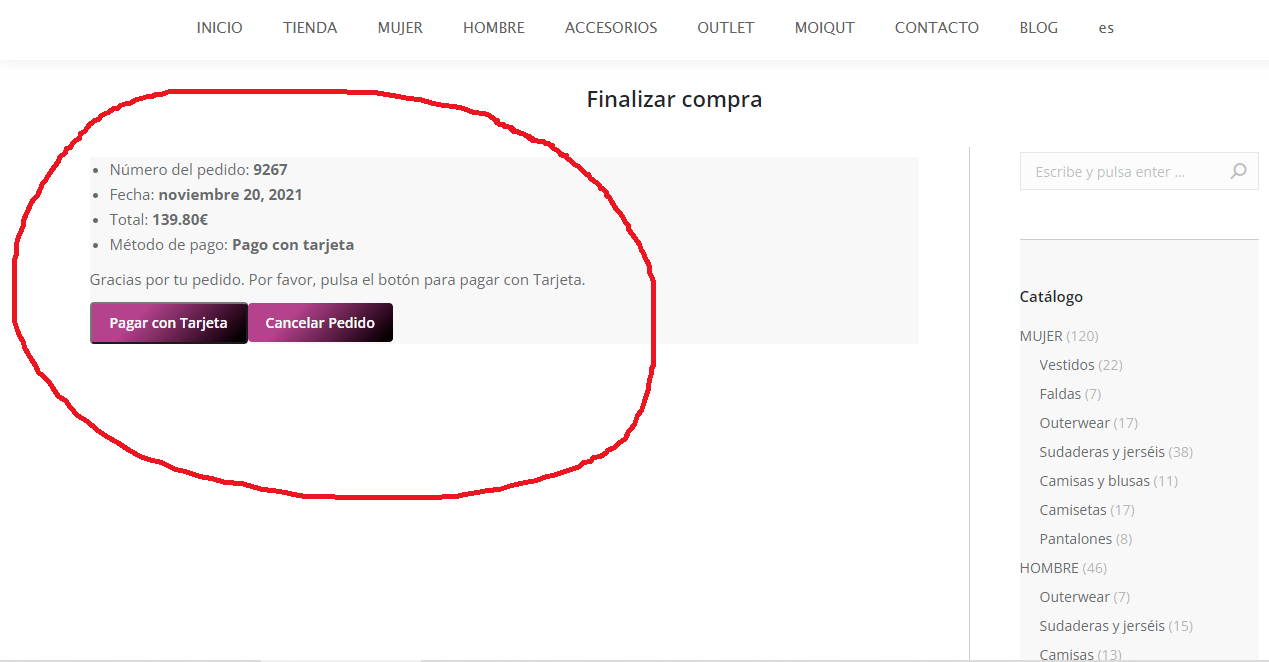
Task: Open the MOIQUT menu item
Action: (x=825, y=28)
